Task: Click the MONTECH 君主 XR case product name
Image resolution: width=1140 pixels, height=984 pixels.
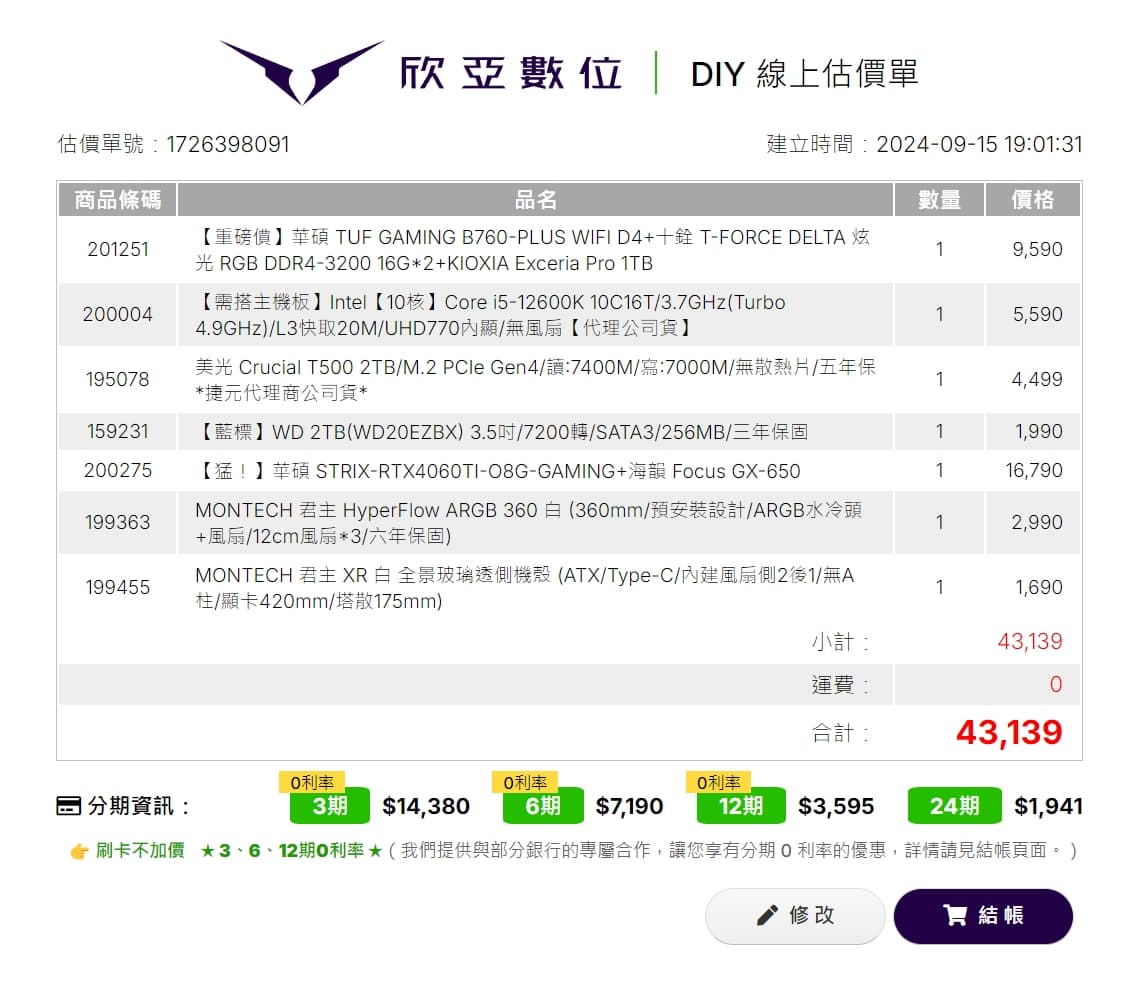Action: 525,588
